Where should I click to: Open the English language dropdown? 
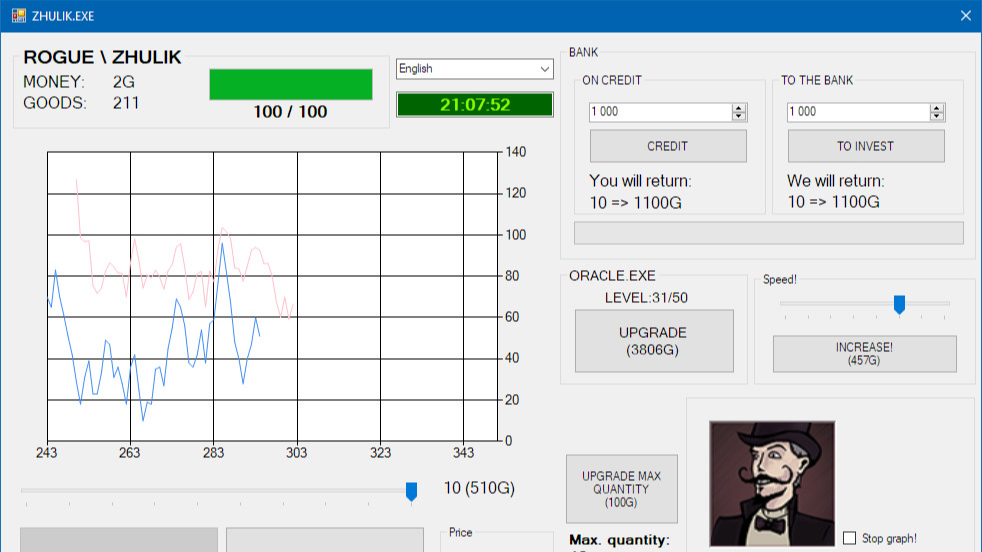pyautogui.click(x=474, y=69)
